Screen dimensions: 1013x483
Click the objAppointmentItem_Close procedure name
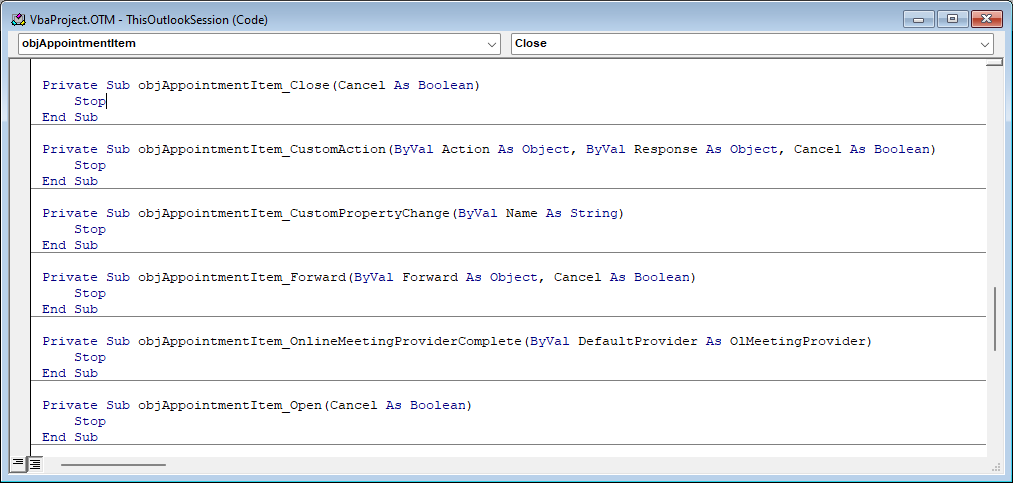click(x=234, y=85)
